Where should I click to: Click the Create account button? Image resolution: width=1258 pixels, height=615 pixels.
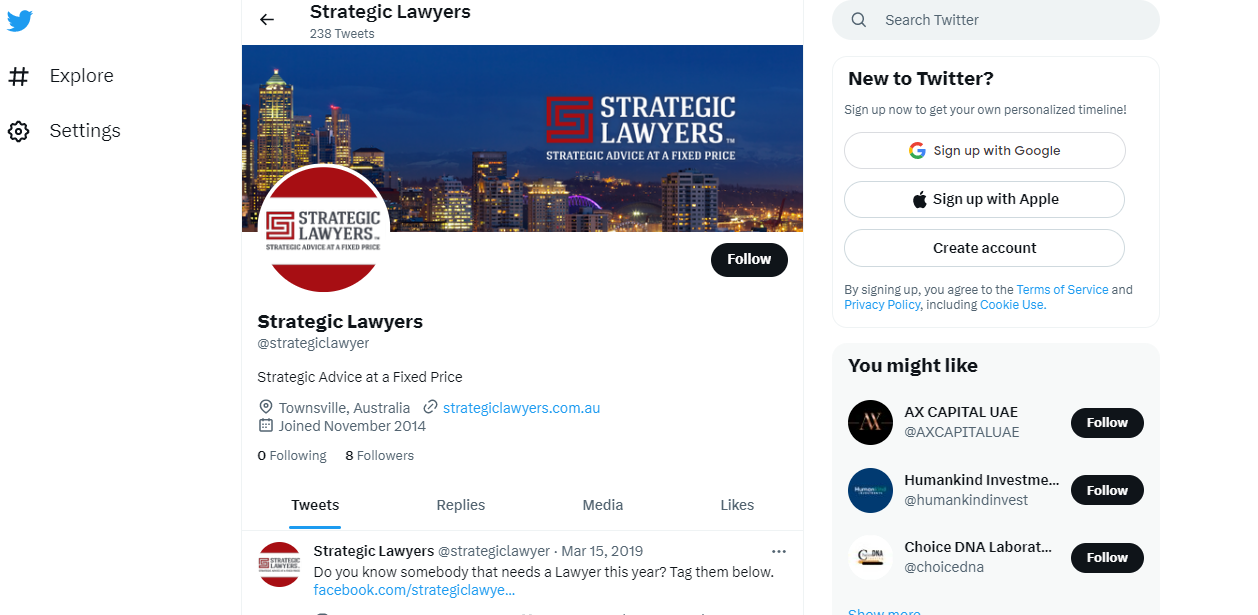pyautogui.click(x=985, y=248)
